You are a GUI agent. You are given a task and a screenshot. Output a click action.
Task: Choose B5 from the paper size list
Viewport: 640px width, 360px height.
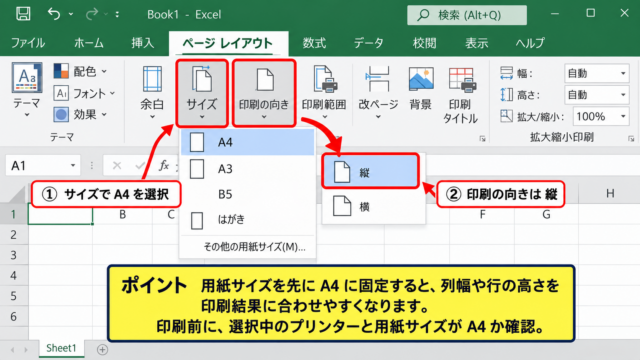248,194
